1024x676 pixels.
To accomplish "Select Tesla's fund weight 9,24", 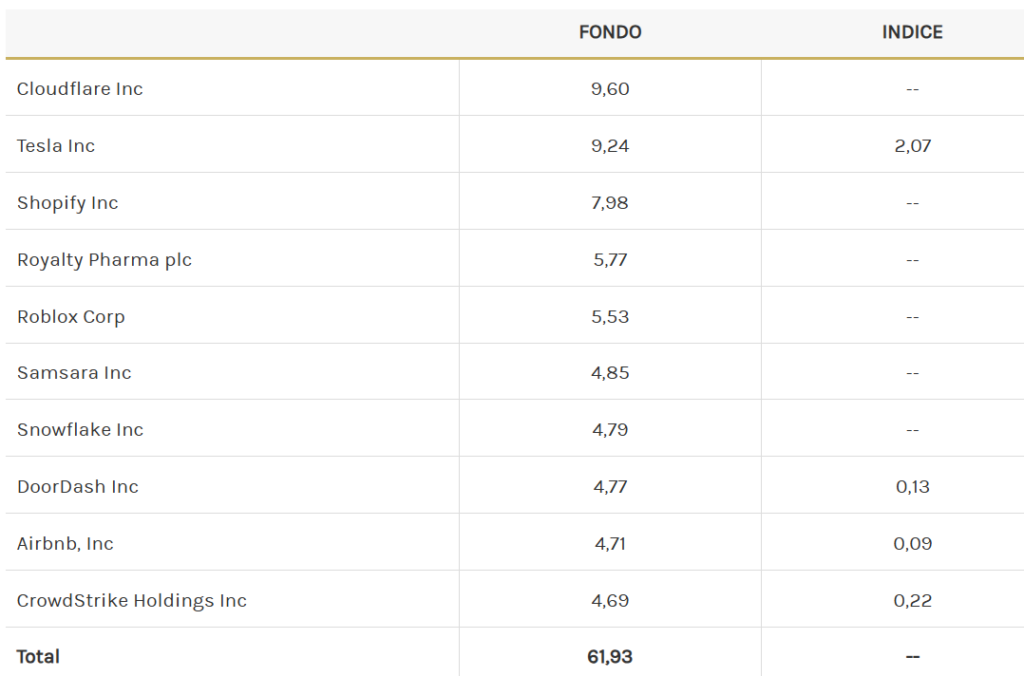I will tap(610, 146).
